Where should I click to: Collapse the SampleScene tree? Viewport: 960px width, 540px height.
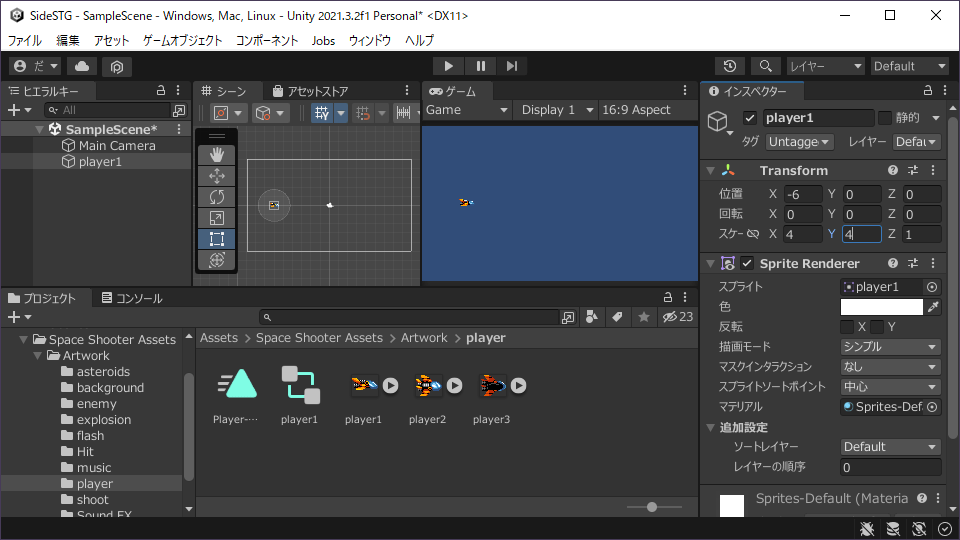pyautogui.click(x=39, y=129)
